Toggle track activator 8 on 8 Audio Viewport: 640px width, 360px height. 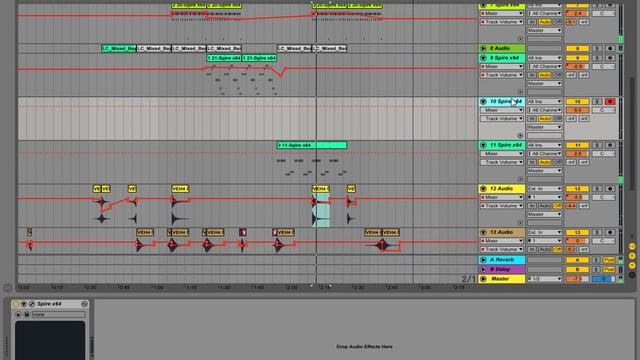click(x=577, y=48)
